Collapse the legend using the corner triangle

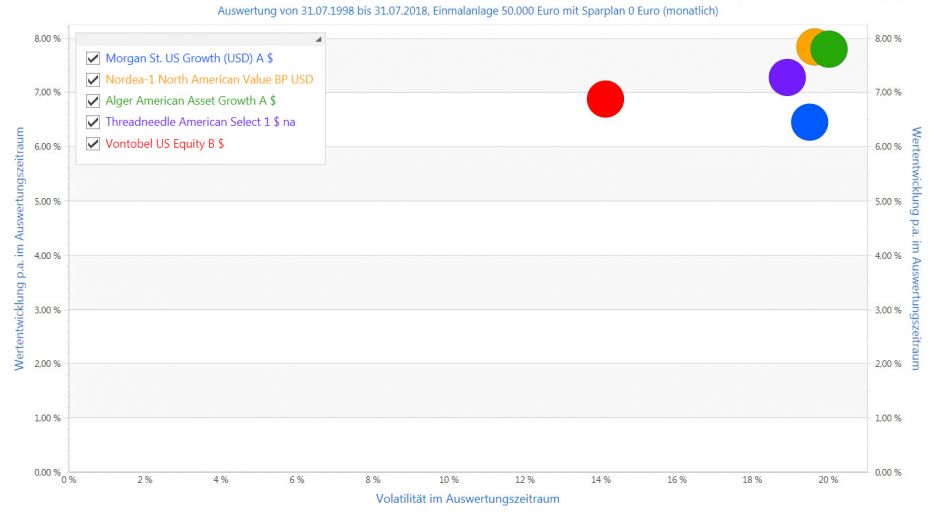[x=318, y=39]
